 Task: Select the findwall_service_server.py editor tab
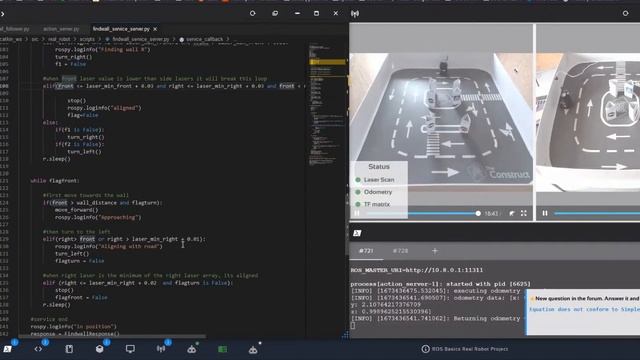121,29
